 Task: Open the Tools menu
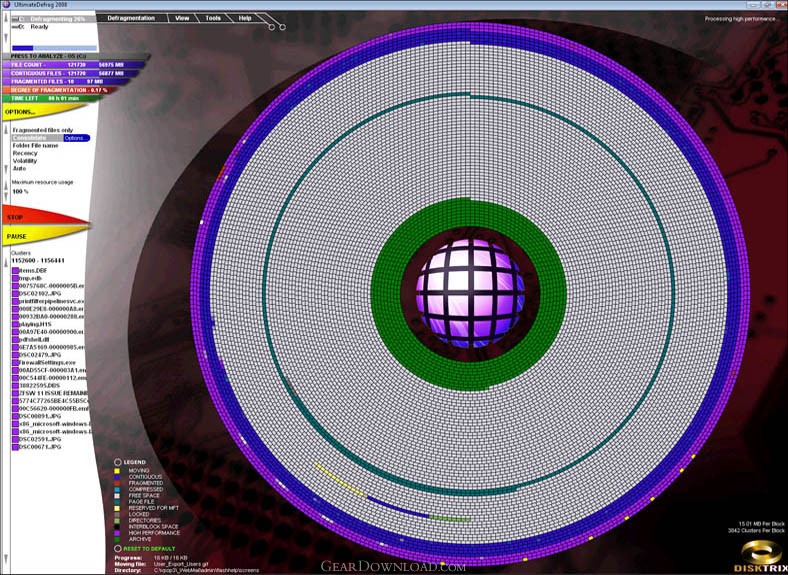(x=213, y=18)
